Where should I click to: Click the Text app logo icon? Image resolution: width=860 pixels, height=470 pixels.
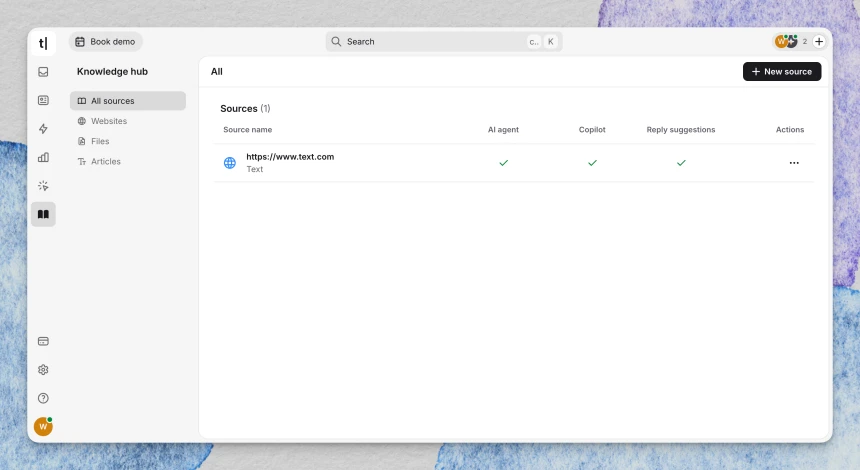click(x=43, y=43)
